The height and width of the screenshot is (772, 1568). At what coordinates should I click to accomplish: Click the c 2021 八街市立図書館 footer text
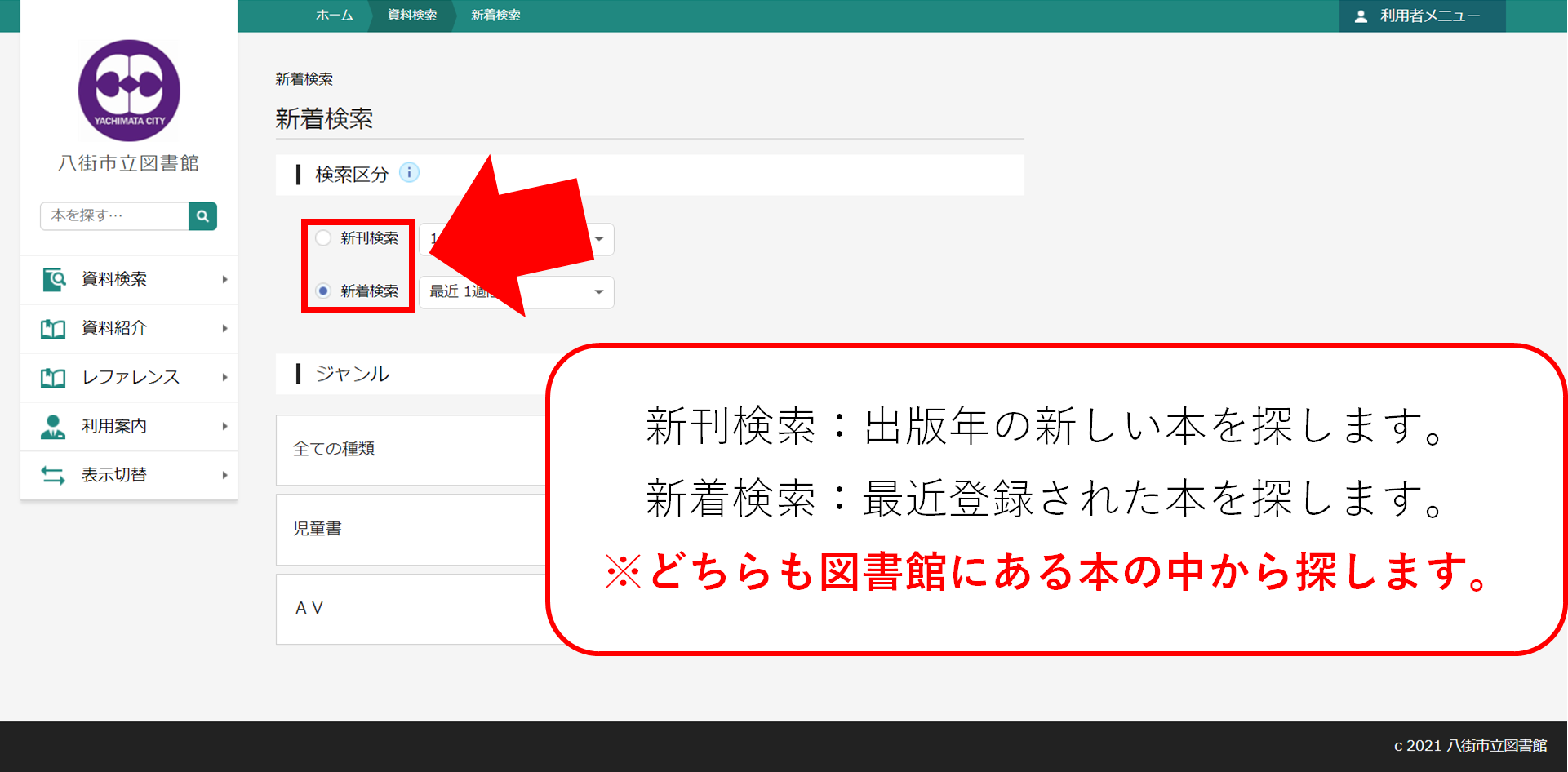[1470, 746]
